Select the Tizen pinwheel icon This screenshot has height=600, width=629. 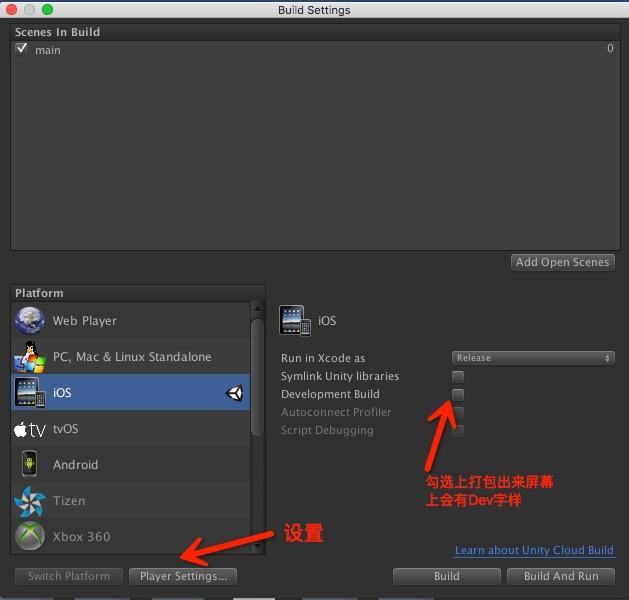coord(29,501)
